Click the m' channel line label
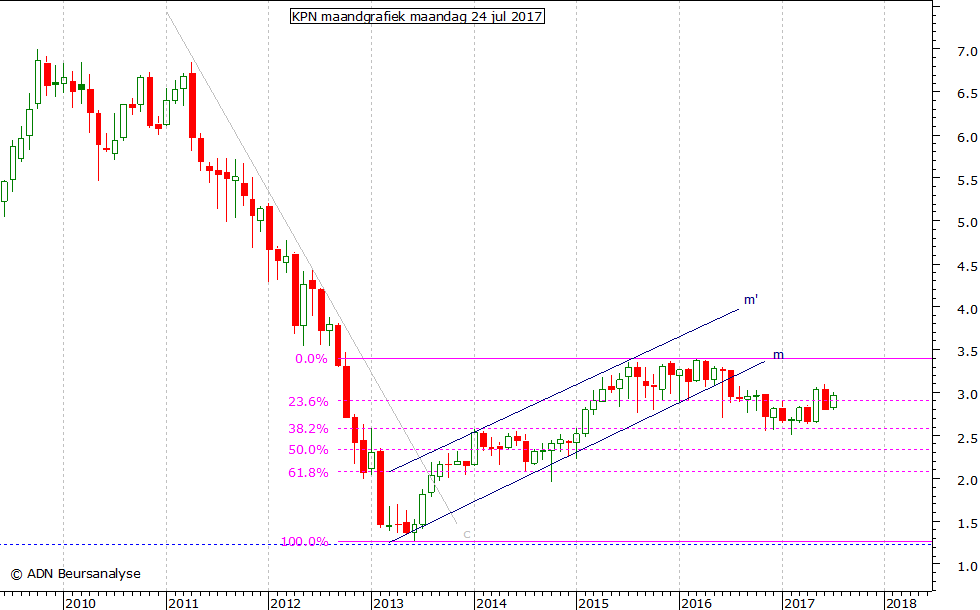Viewport: 980px width, 610px height. [751, 300]
